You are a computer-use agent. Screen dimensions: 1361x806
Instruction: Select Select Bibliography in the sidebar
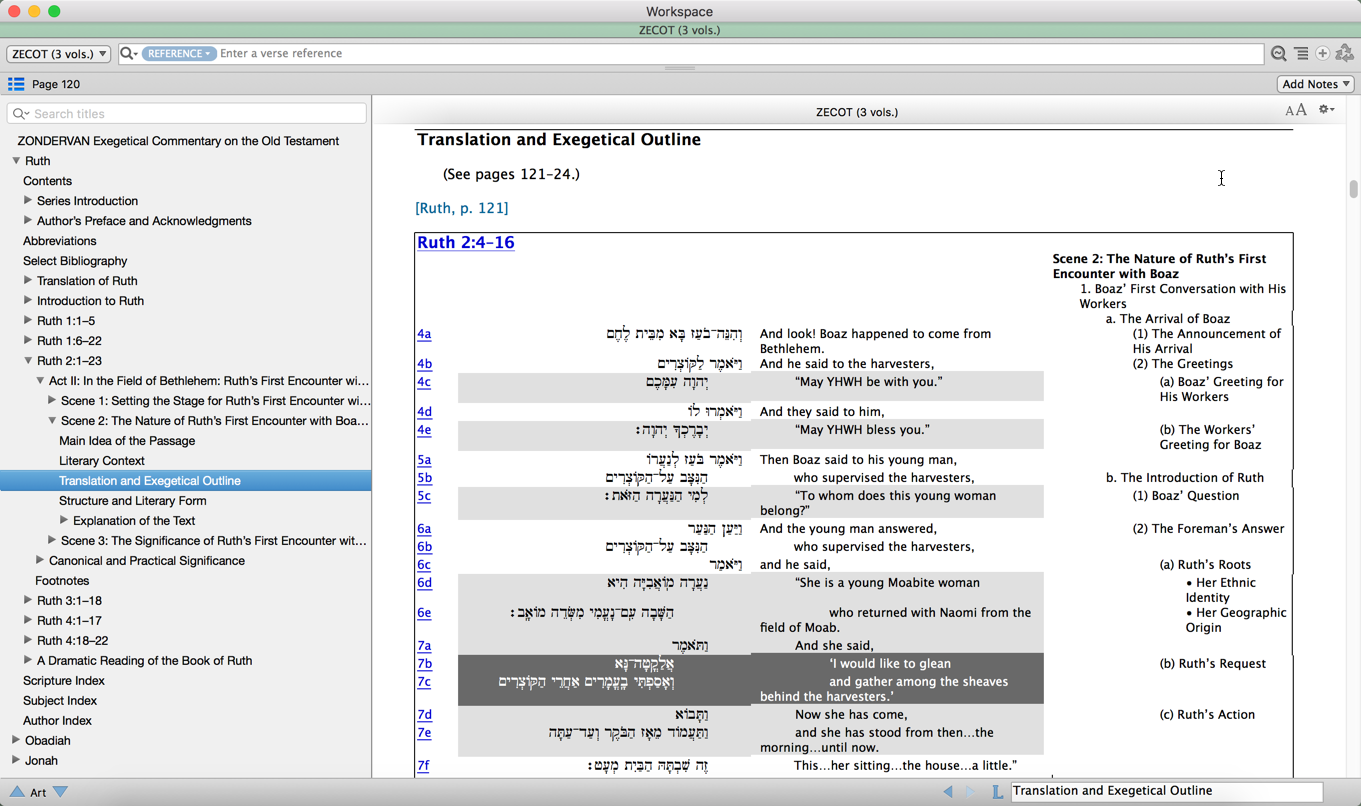pyautogui.click(x=75, y=261)
